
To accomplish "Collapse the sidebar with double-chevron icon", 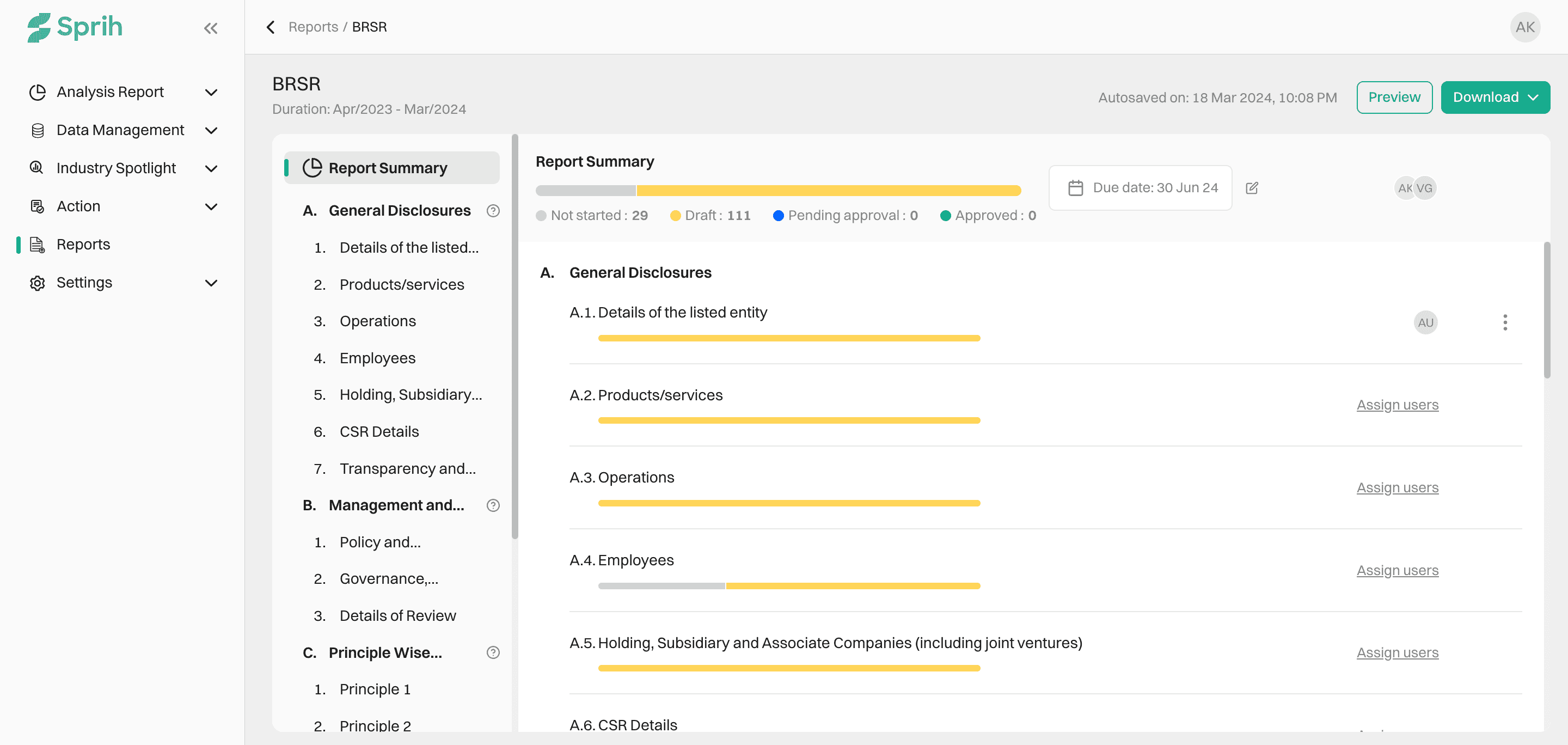I will (211, 28).
